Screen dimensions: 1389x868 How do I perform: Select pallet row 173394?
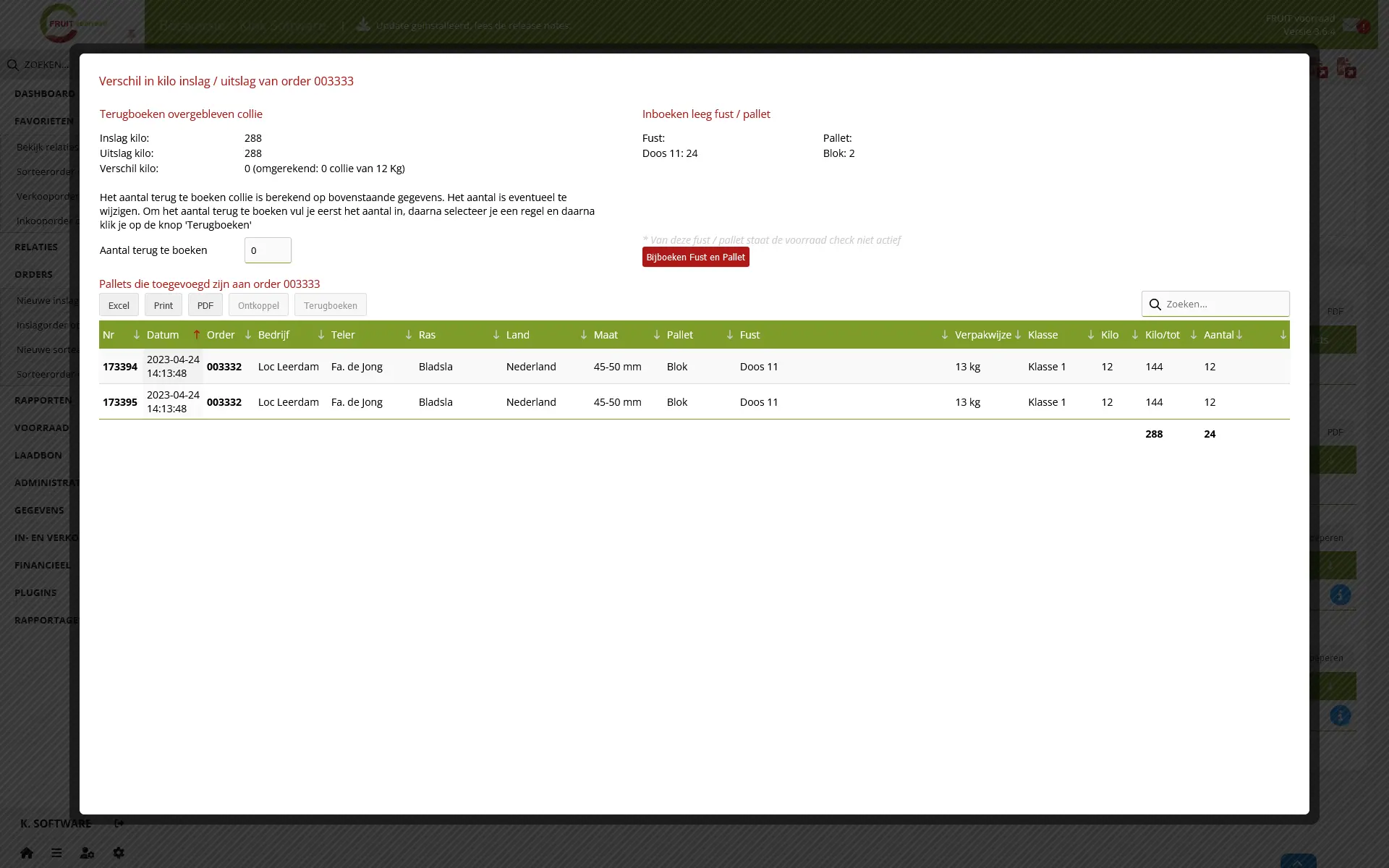point(694,367)
